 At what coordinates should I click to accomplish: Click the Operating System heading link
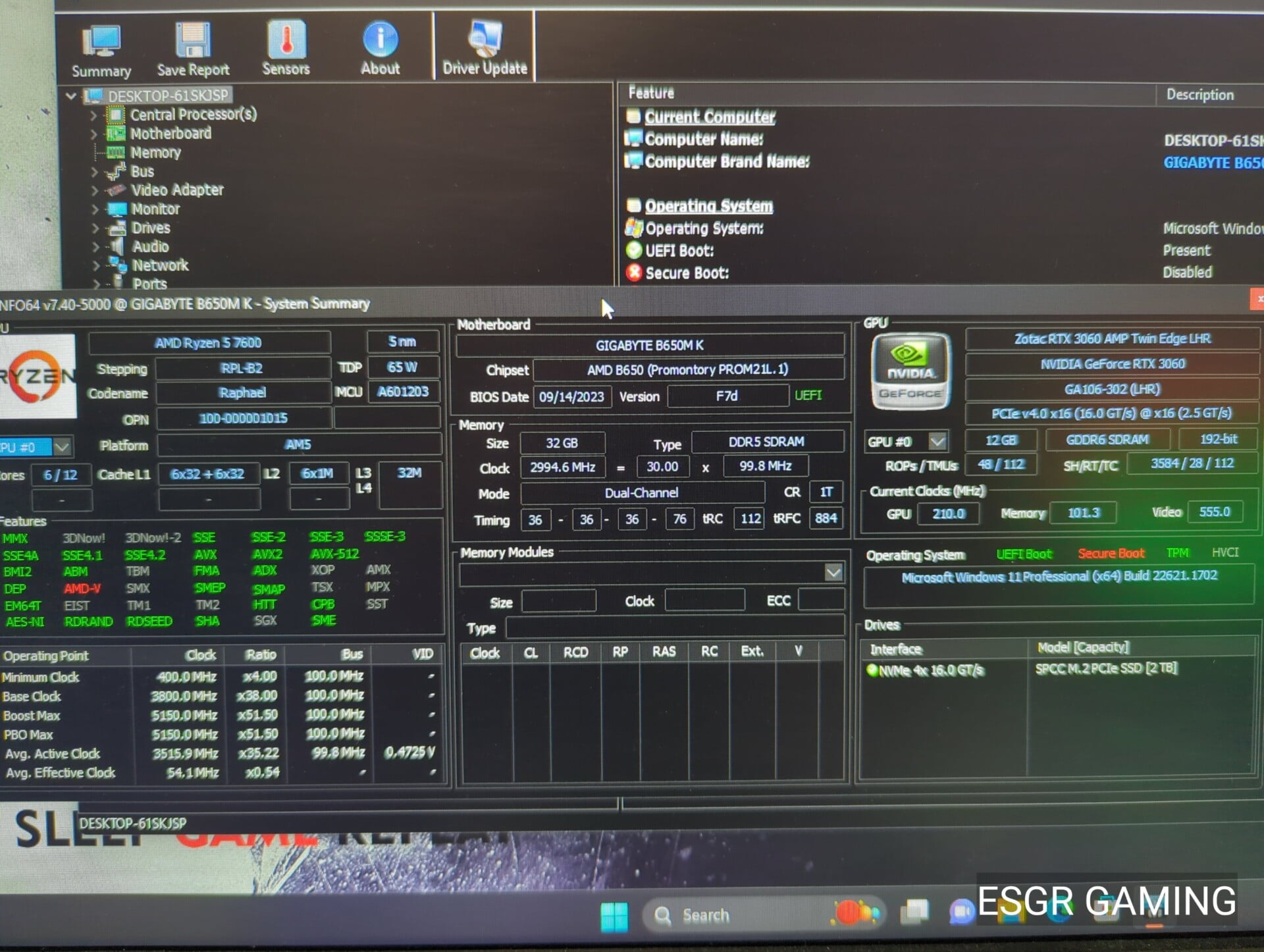pyautogui.click(x=708, y=206)
